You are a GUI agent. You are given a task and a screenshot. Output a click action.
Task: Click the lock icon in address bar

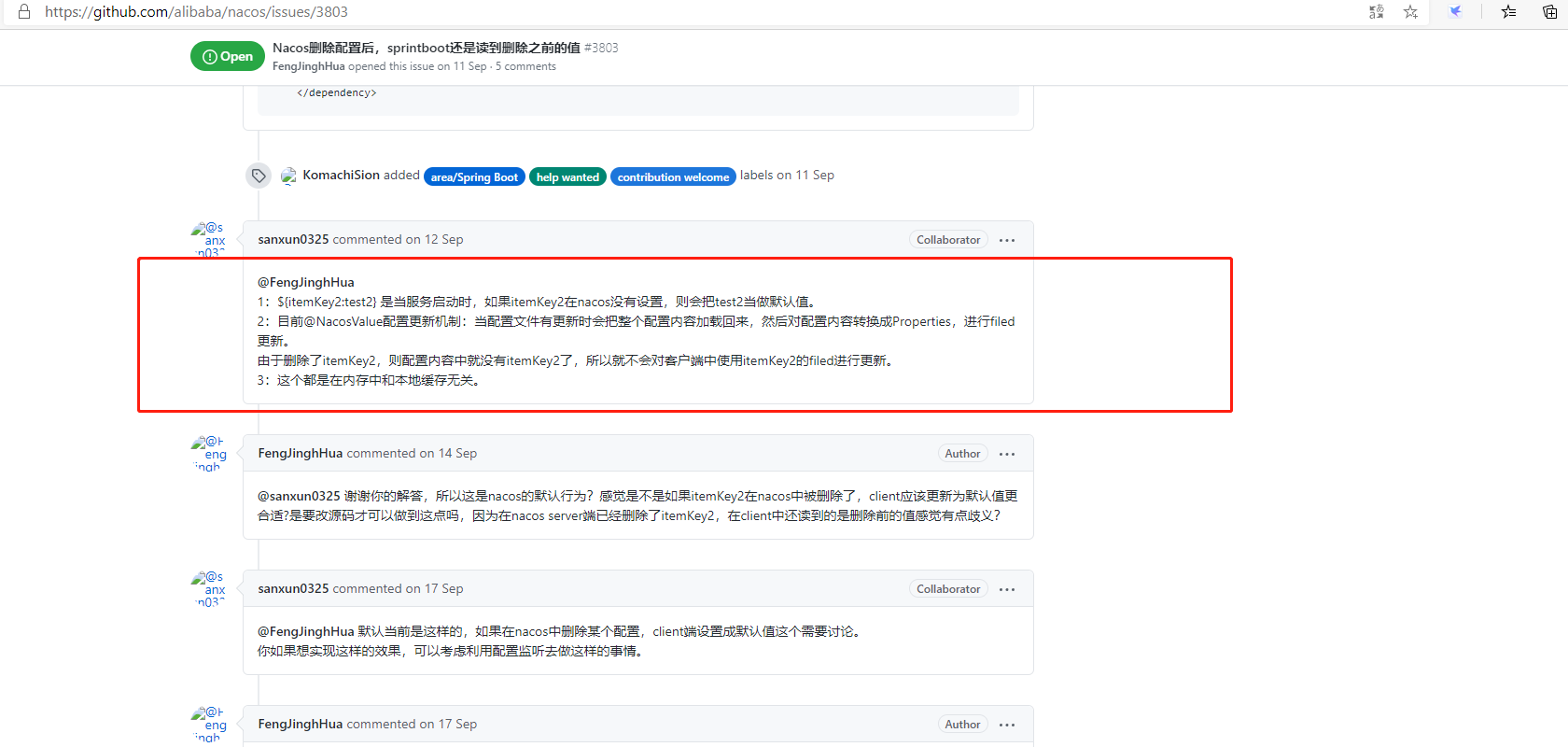24,11
